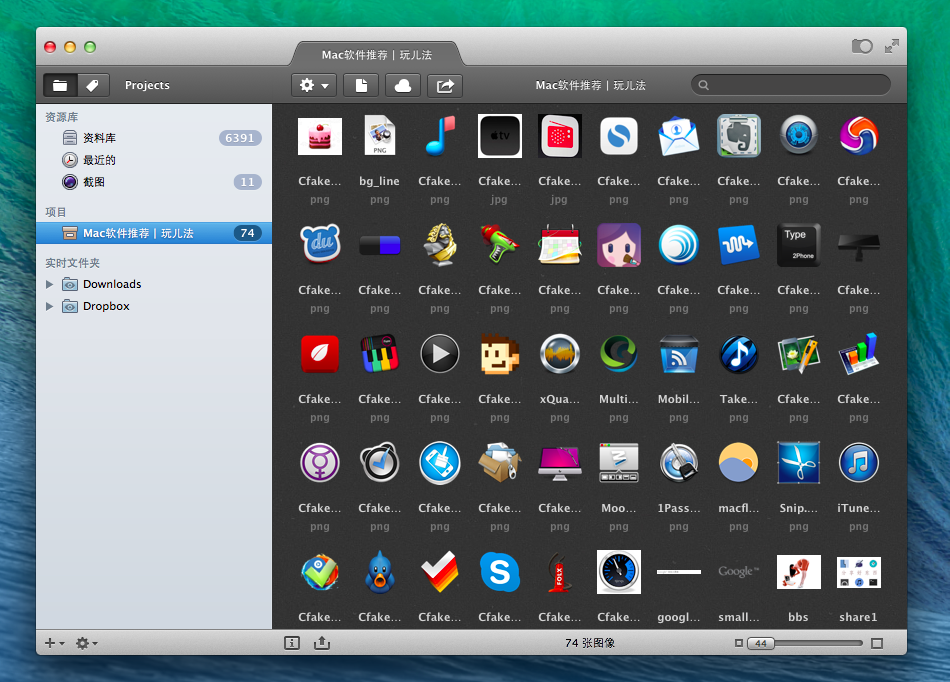Select the bar chart icon thumbnail

click(859, 354)
